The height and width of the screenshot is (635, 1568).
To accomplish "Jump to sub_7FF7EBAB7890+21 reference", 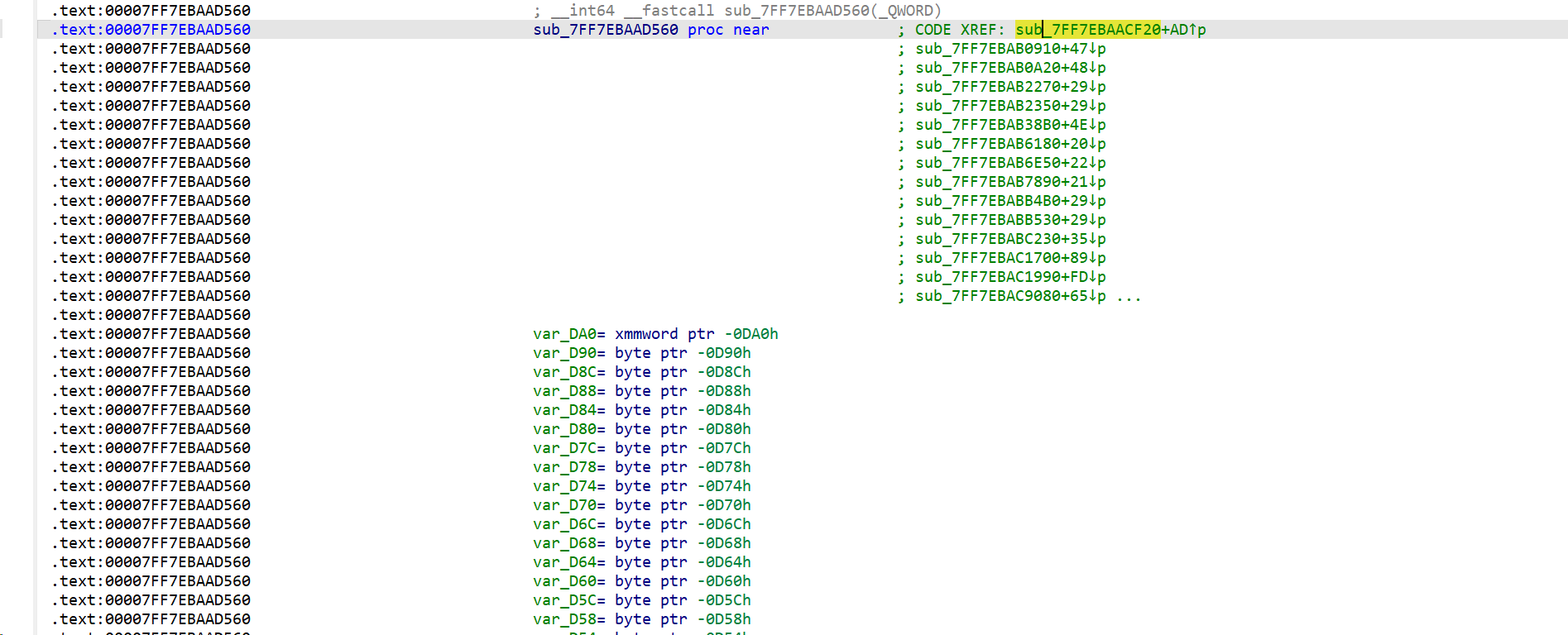I will click(1009, 182).
